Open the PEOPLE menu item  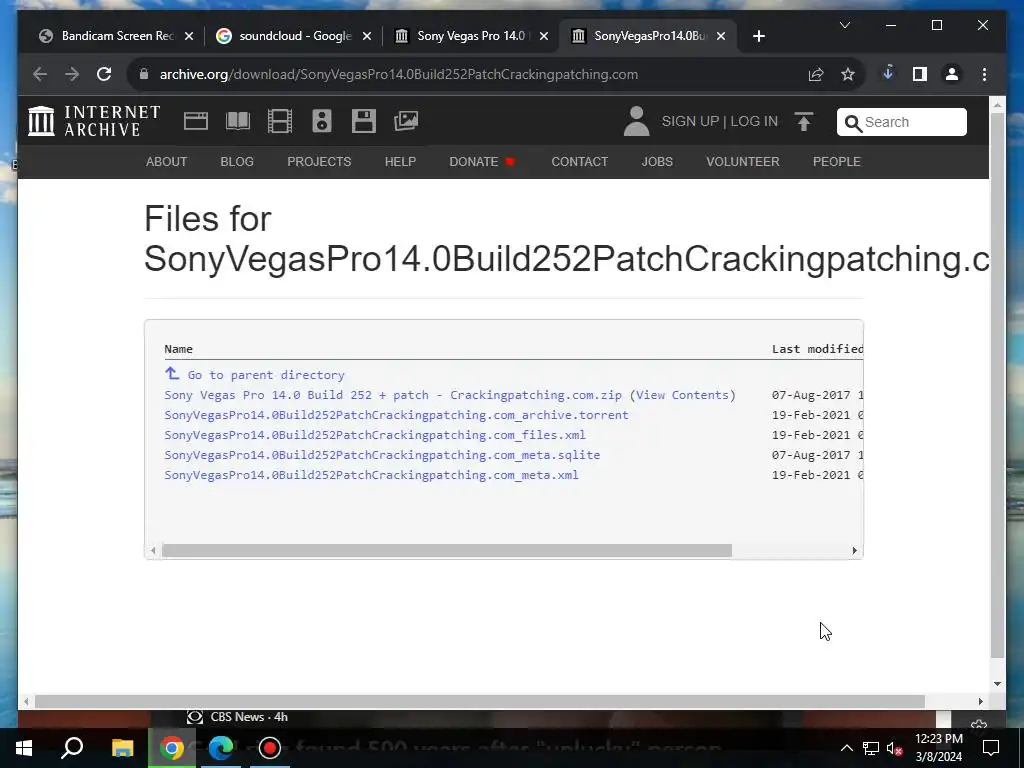coord(837,162)
